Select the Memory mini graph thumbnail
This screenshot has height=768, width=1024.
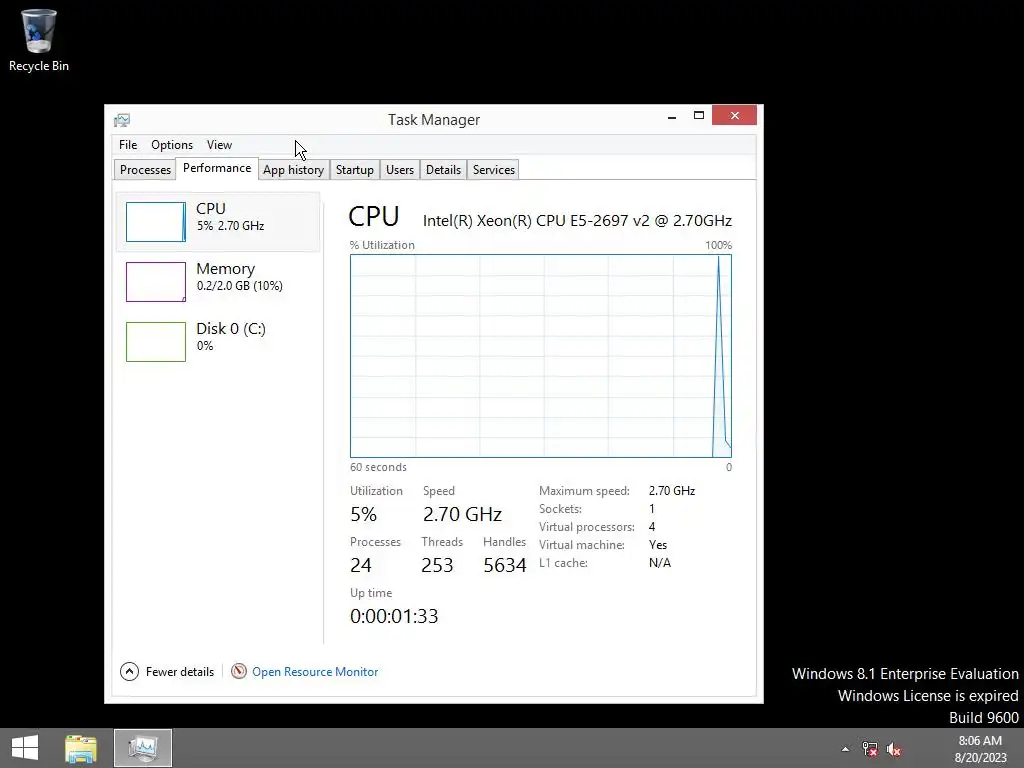155,282
